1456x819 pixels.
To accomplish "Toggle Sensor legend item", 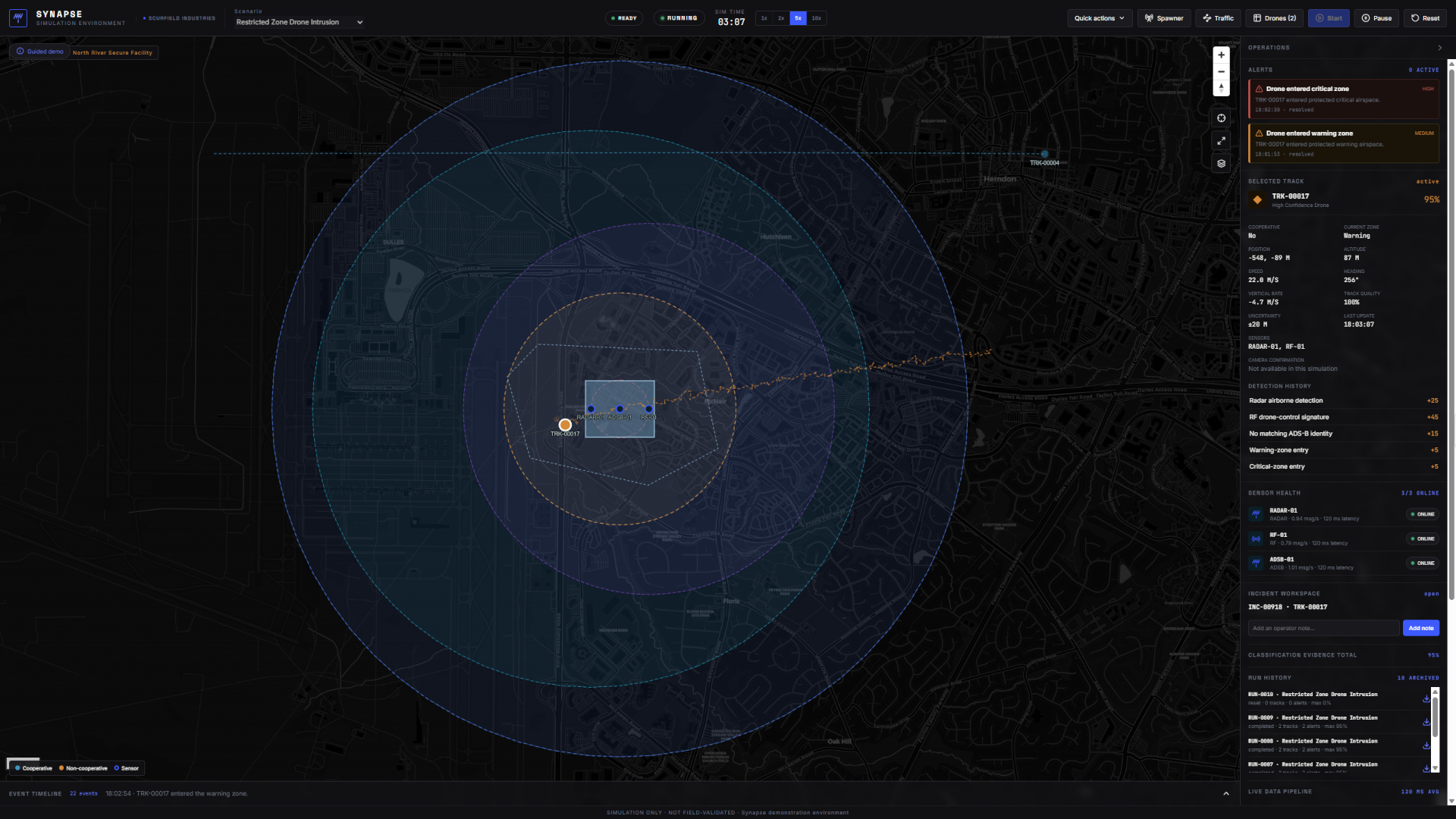I will point(127,768).
